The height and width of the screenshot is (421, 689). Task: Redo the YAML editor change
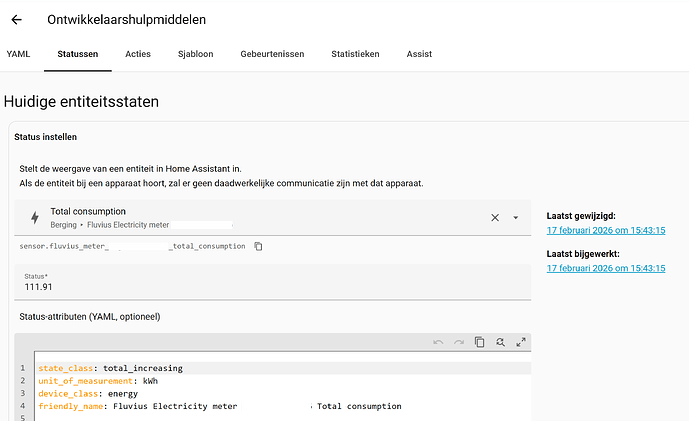click(x=459, y=342)
